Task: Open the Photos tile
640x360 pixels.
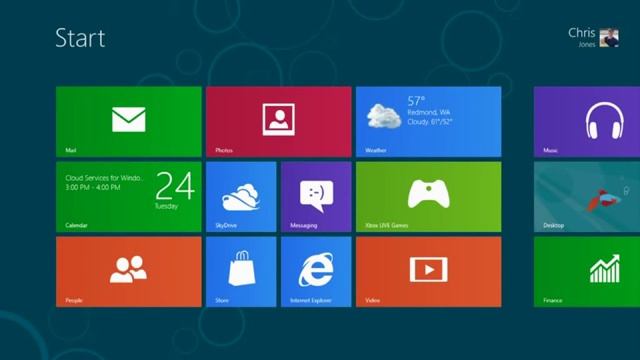Action: 279,122
